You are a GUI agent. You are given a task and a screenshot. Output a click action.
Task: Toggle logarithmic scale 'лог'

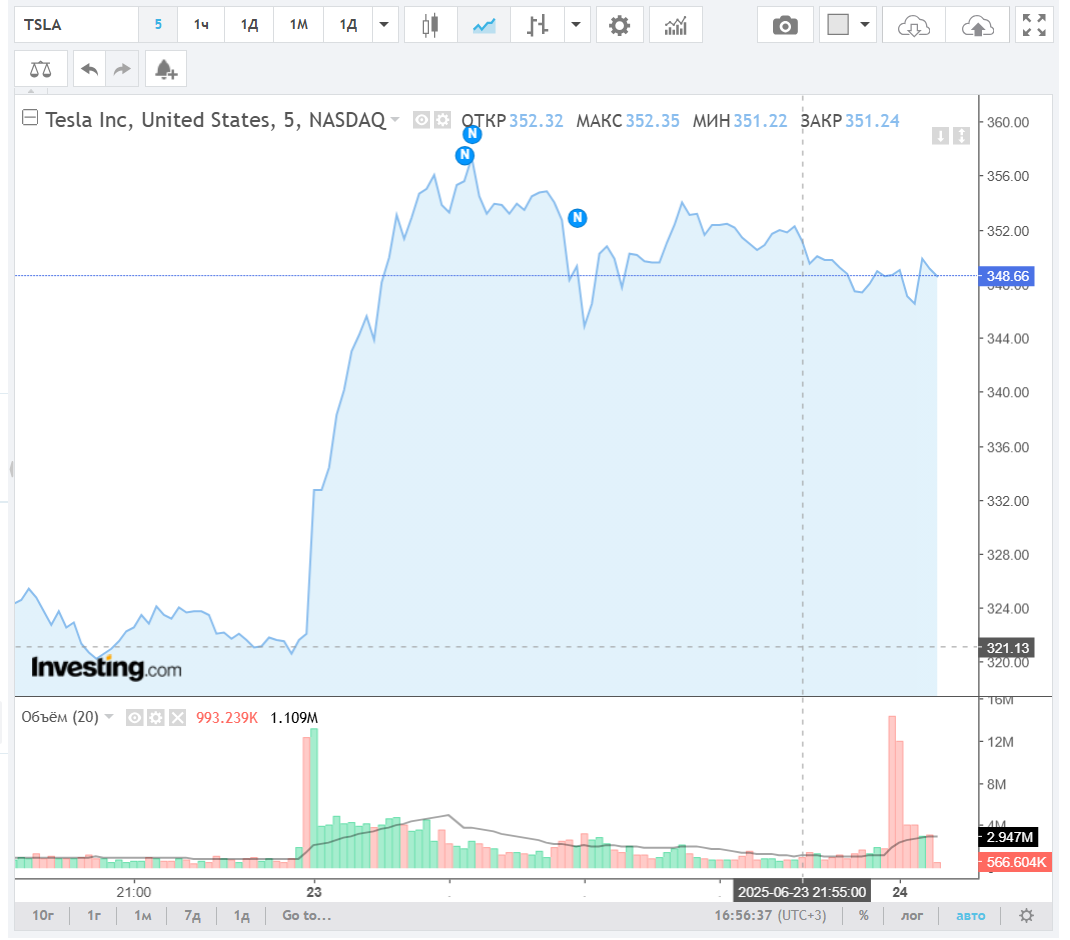coord(912,915)
